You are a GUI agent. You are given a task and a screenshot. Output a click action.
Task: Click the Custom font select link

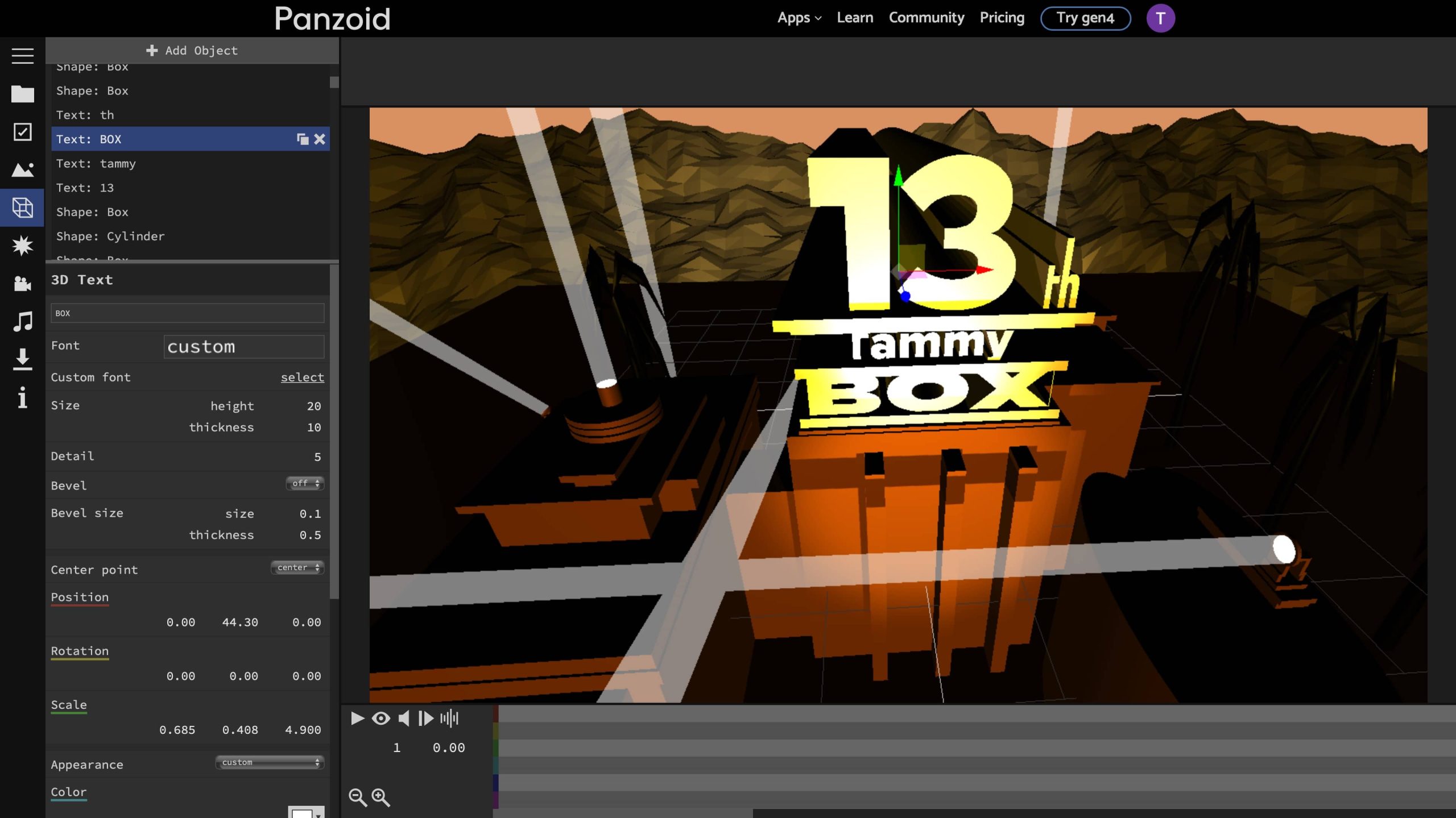302,377
